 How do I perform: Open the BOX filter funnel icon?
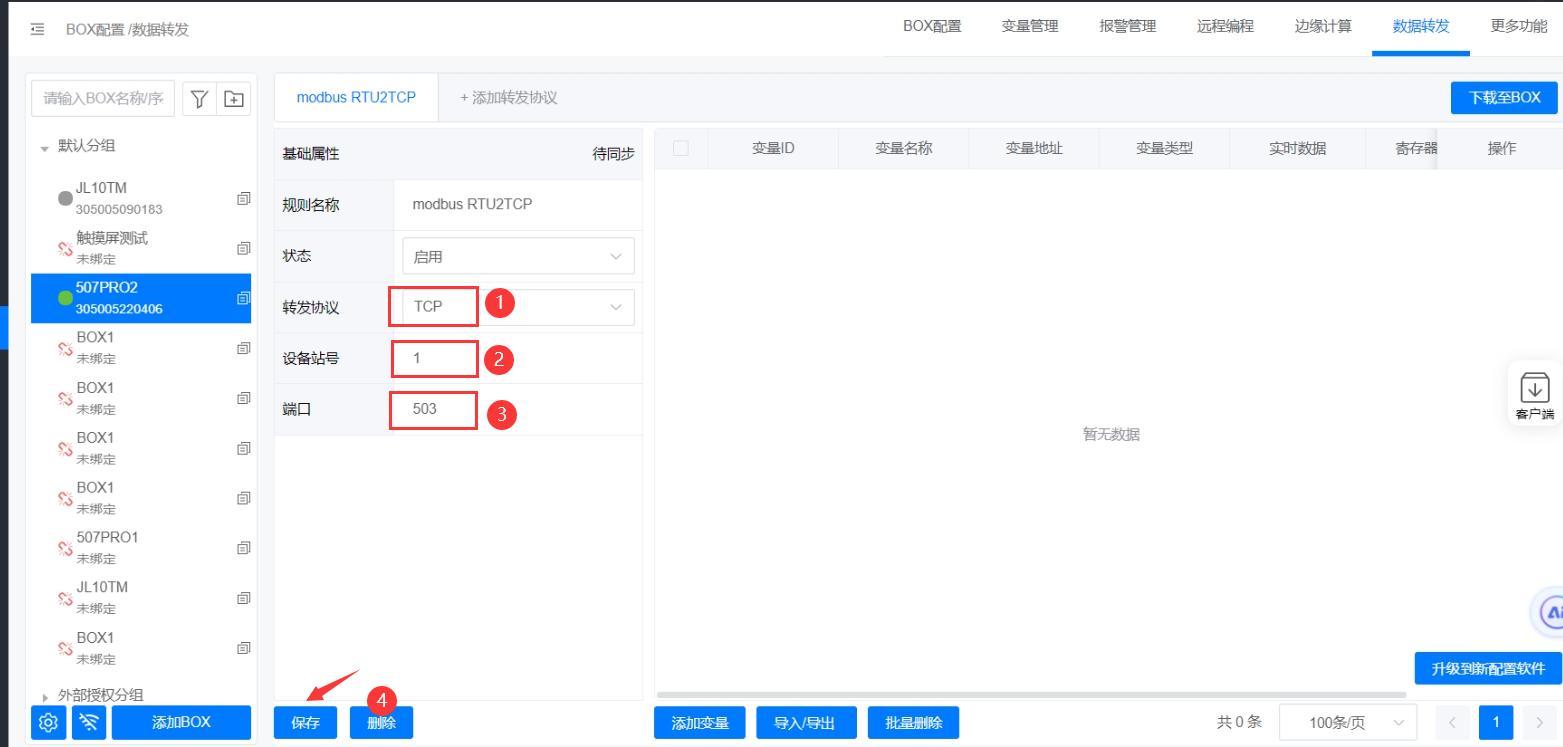pyautogui.click(x=200, y=98)
